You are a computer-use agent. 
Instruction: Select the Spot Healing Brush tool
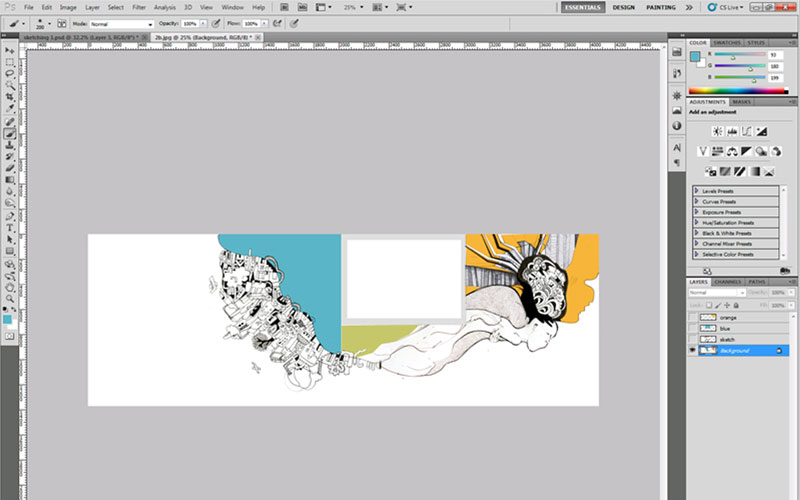point(10,122)
